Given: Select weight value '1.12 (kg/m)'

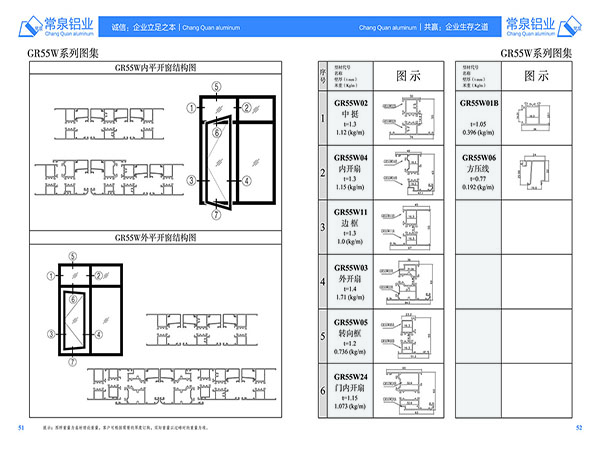Looking at the screenshot, I should 350,133.
